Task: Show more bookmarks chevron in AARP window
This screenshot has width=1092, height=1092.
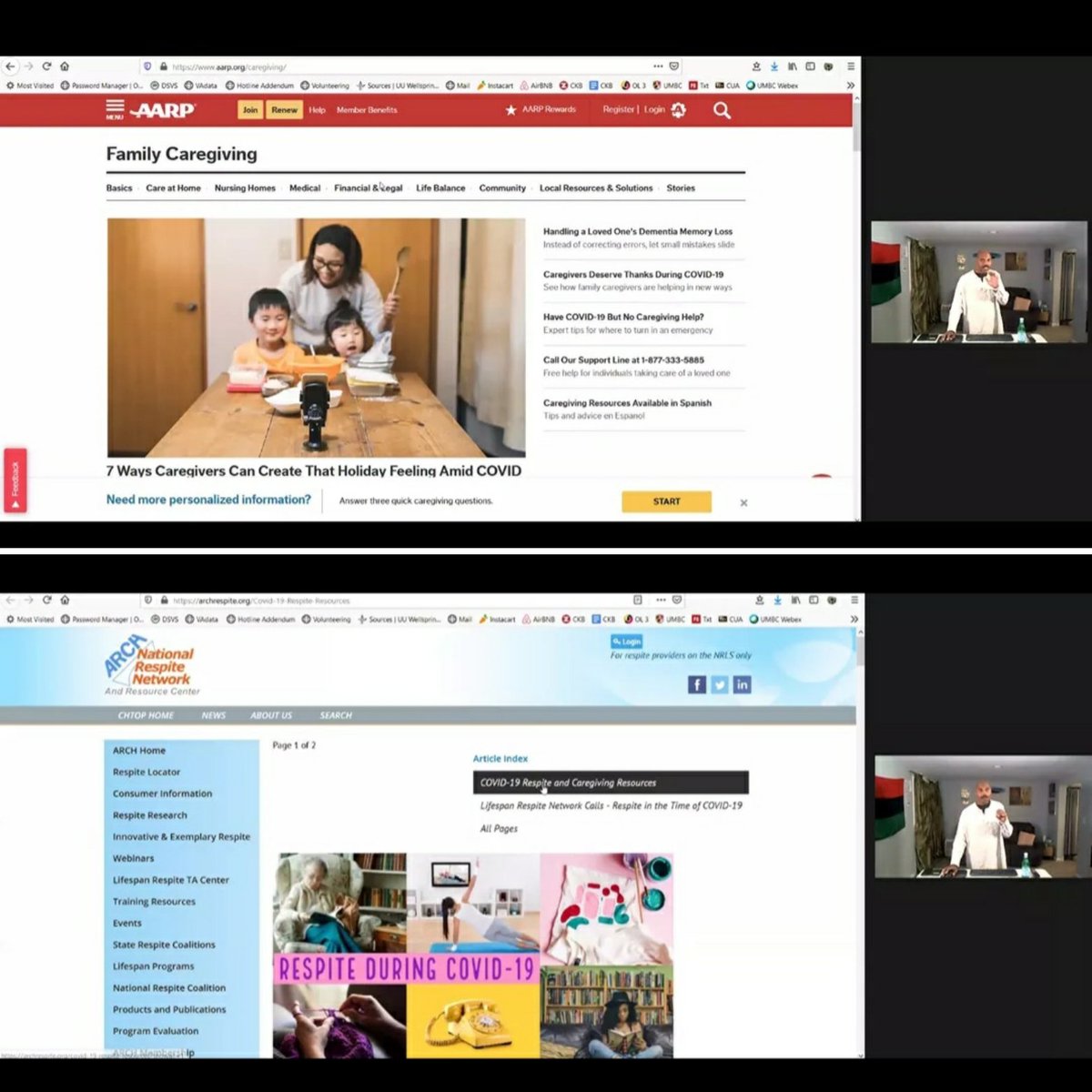Action: coord(851,86)
